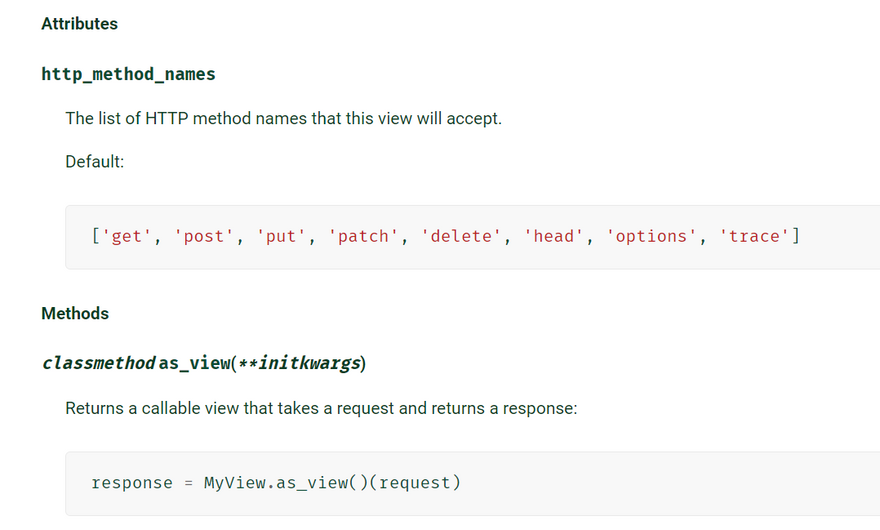Image resolution: width=880 pixels, height=530 pixels.
Task: Select the http_method_names attribute title
Action: (x=128, y=74)
